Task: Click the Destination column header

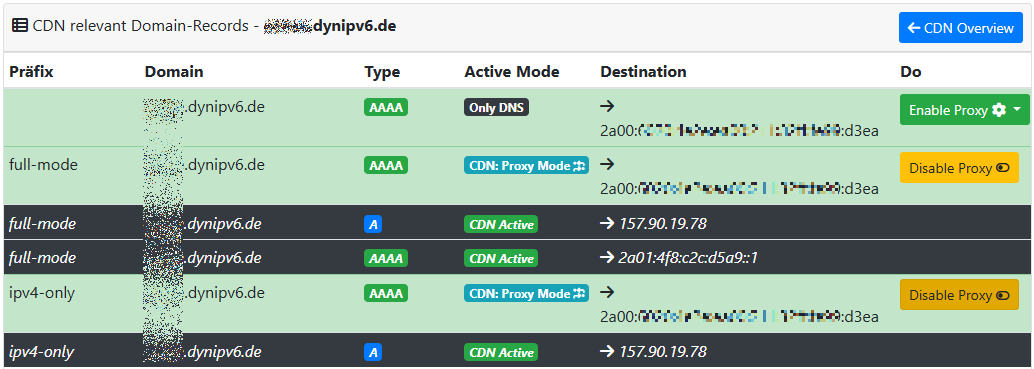Action: (643, 72)
